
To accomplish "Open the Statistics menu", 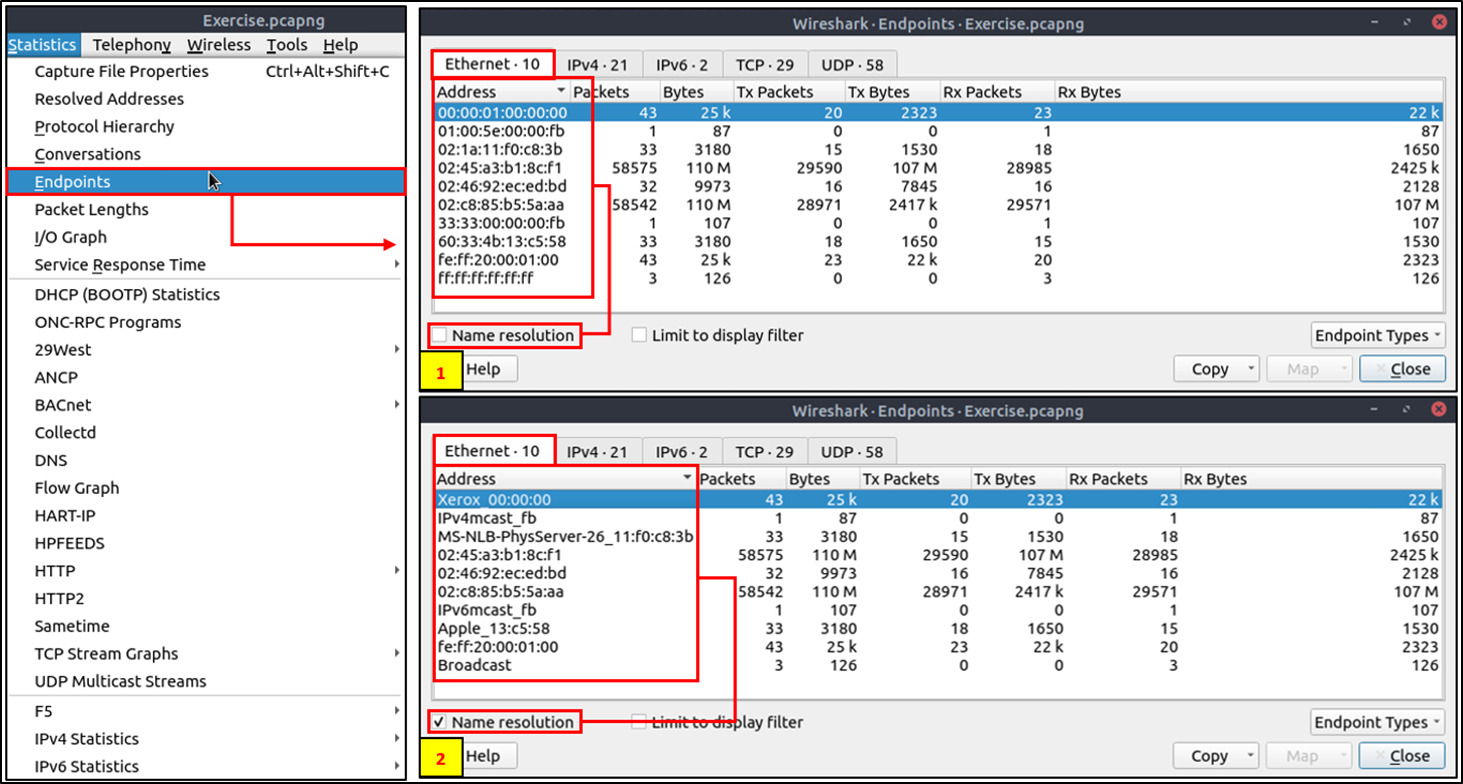I will pyautogui.click(x=42, y=45).
